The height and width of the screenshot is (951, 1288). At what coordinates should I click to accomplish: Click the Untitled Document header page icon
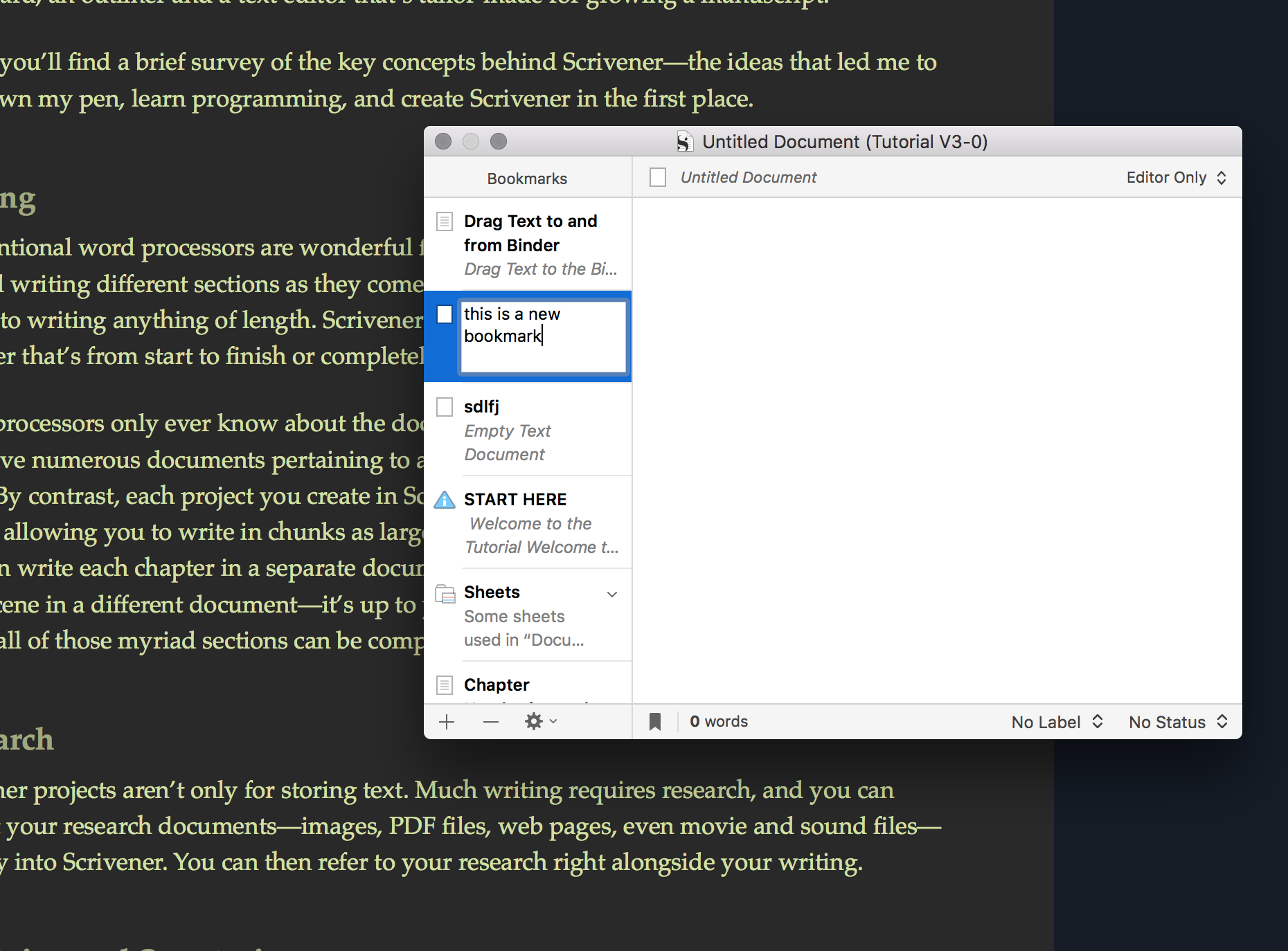tap(658, 177)
